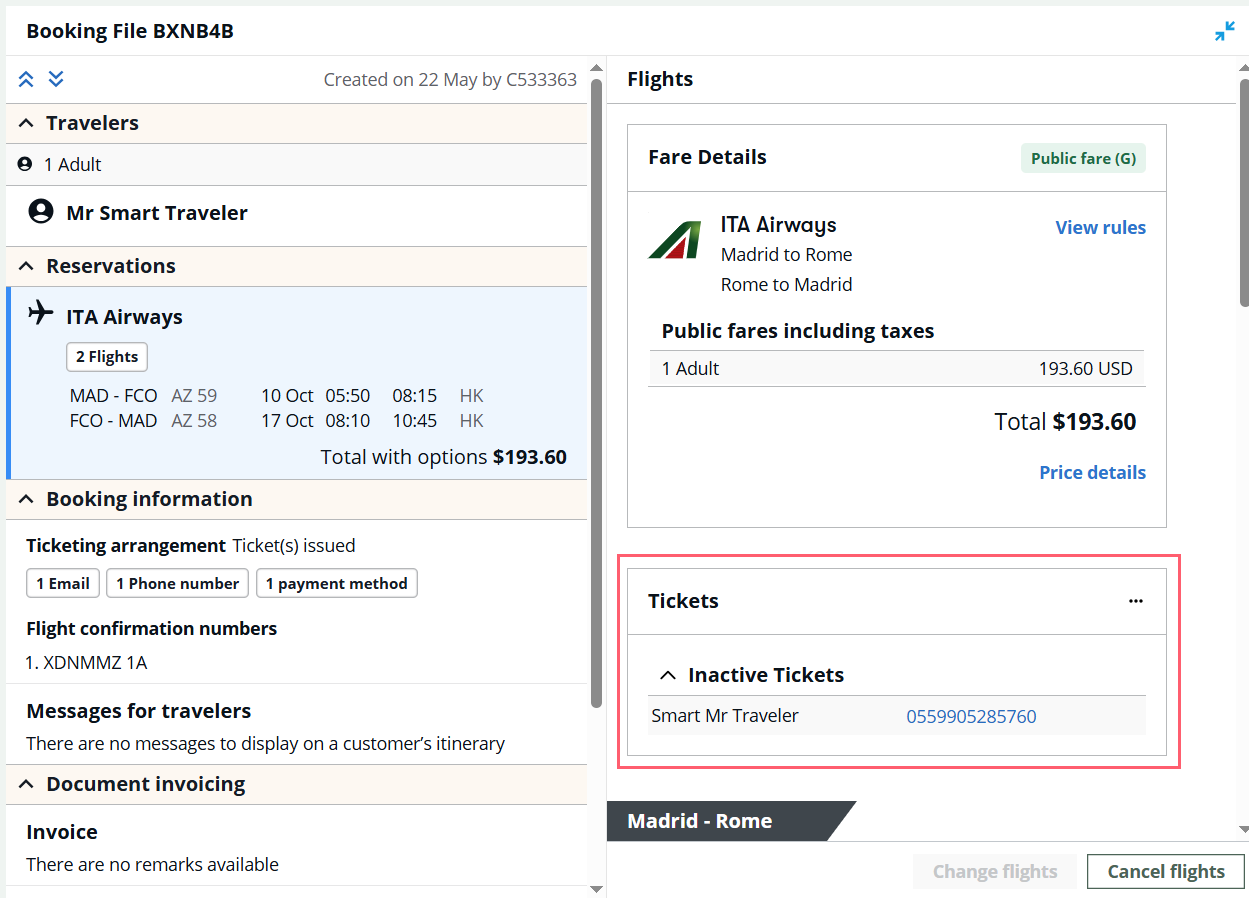This screenshot has height=898, width=1249.
Task: Click the Booking File BXNB4B title
Action: tap(130, 31)
